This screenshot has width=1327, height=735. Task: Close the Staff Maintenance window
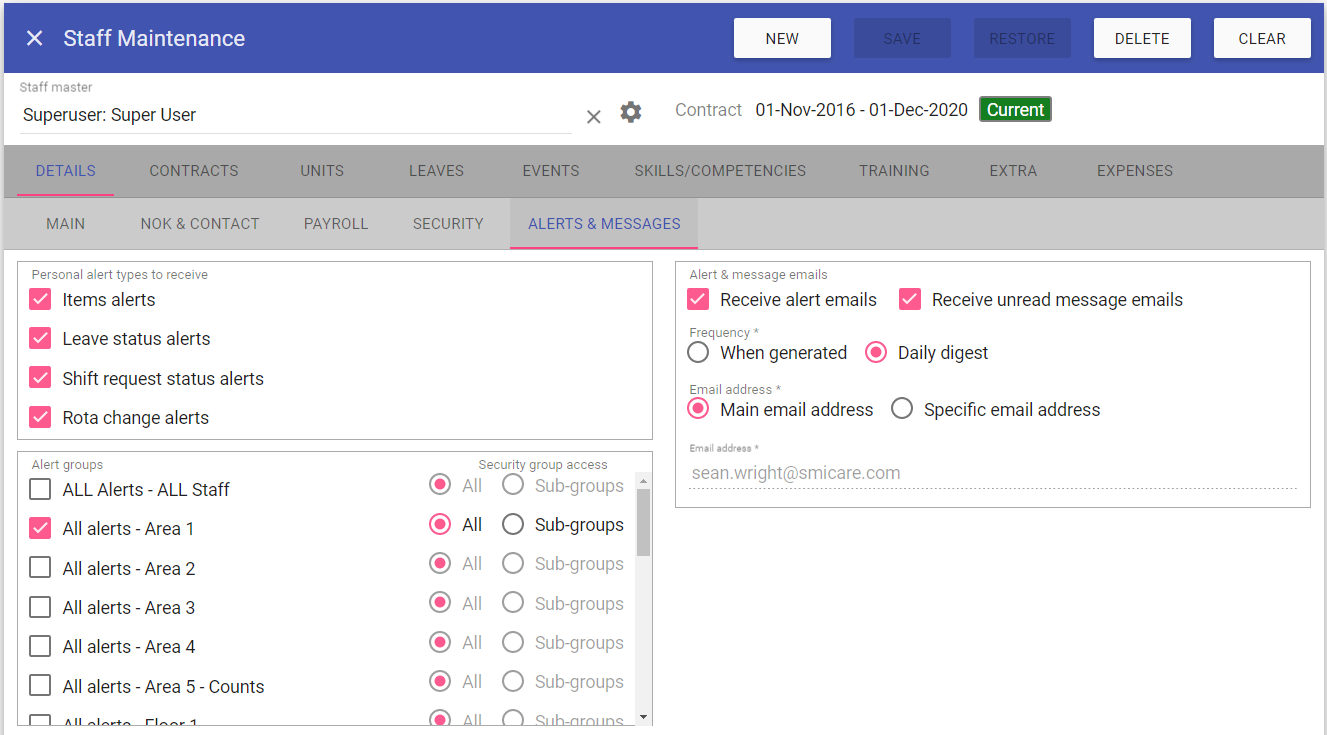pyautogui.click(x=34, y=38)
